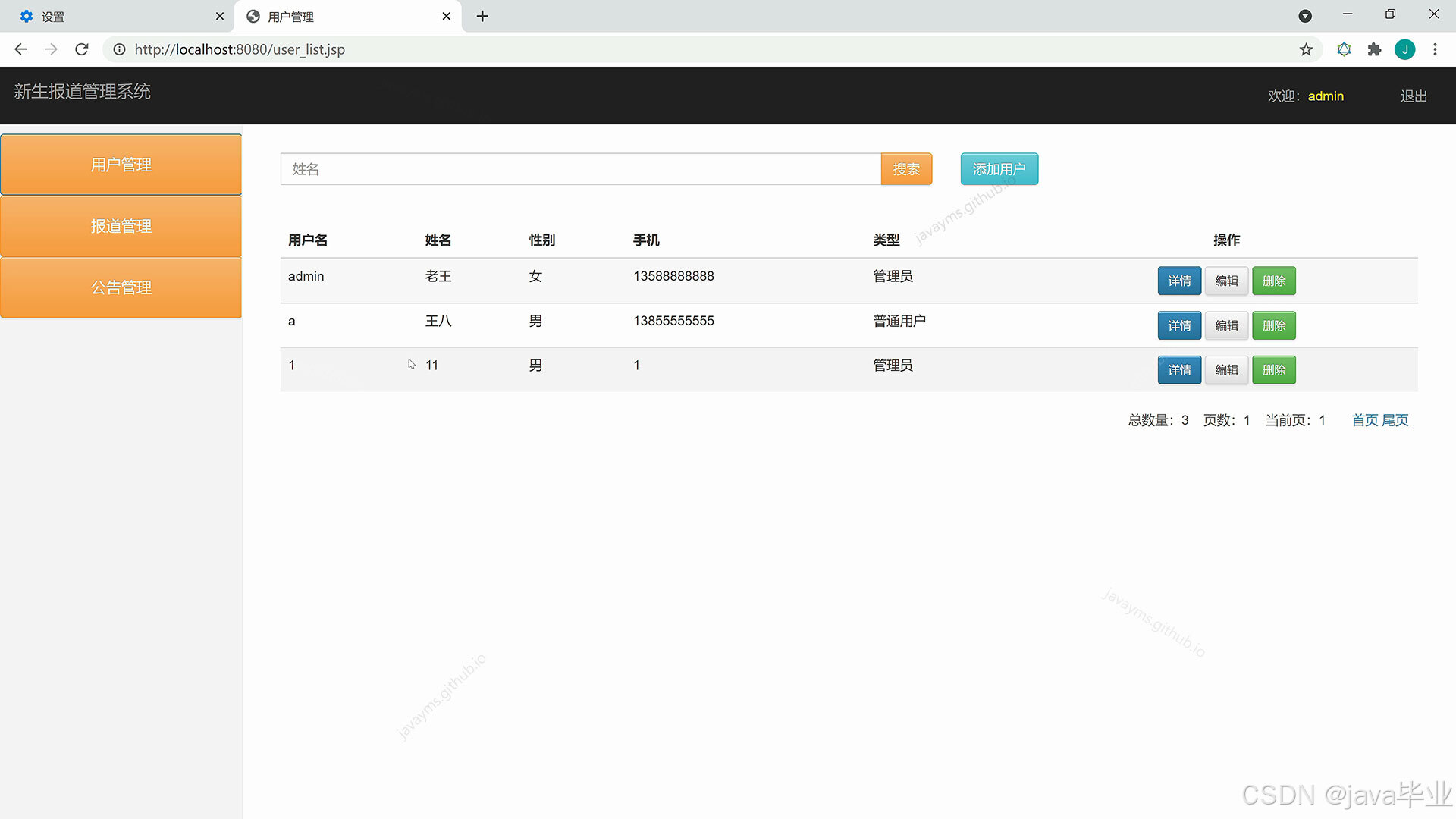Click phone number 13588888888
This screenshot has height=819, width=1456.
pos(673,276)
